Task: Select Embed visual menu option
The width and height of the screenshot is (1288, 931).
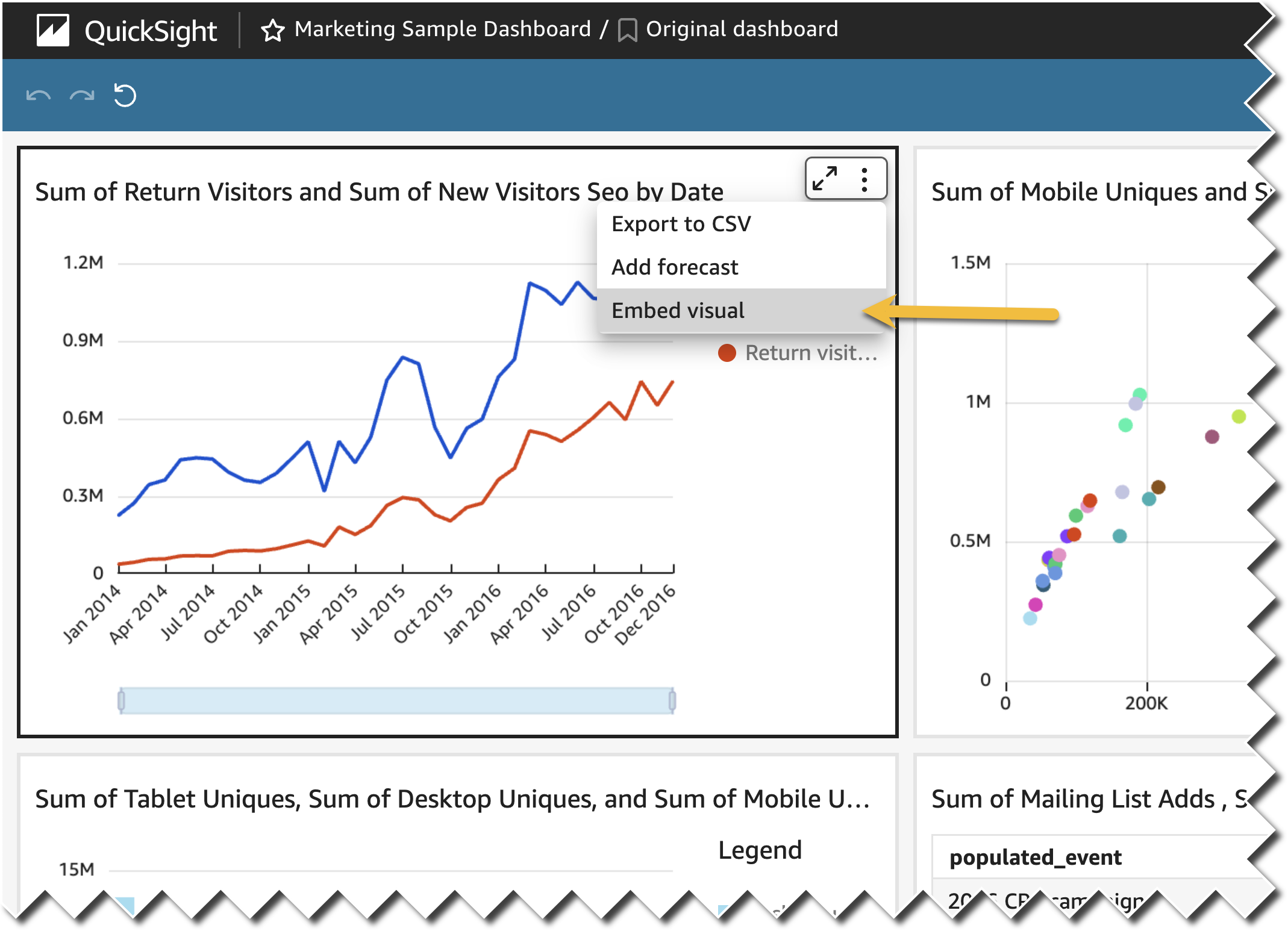Action: tap(678, 311)
